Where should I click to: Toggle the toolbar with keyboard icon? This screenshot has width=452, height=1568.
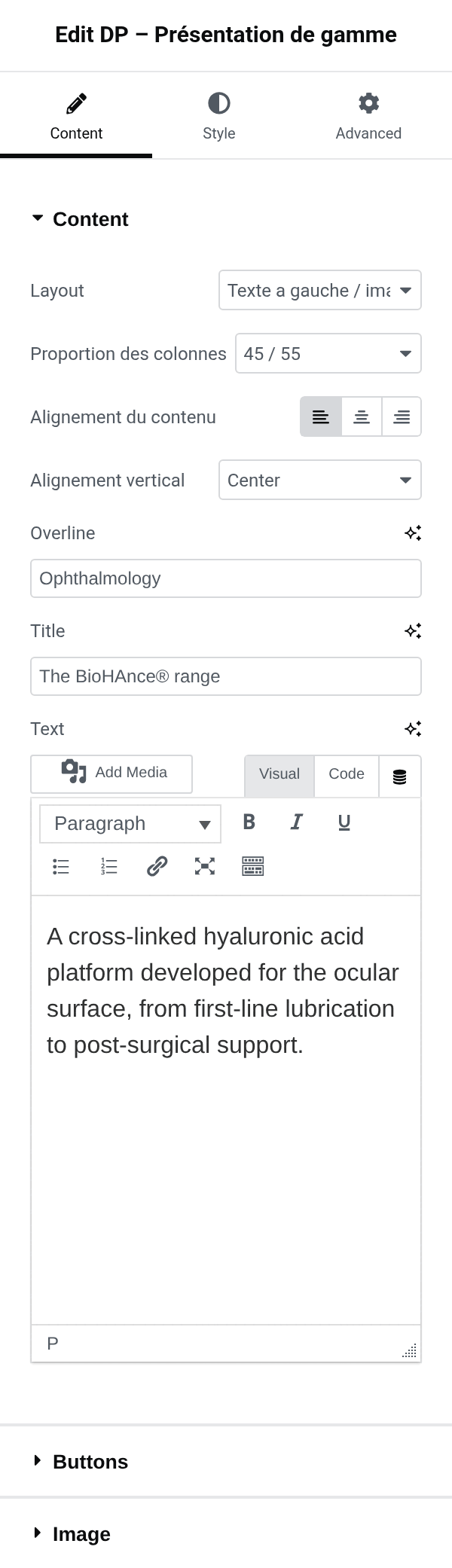pos(253,867)
